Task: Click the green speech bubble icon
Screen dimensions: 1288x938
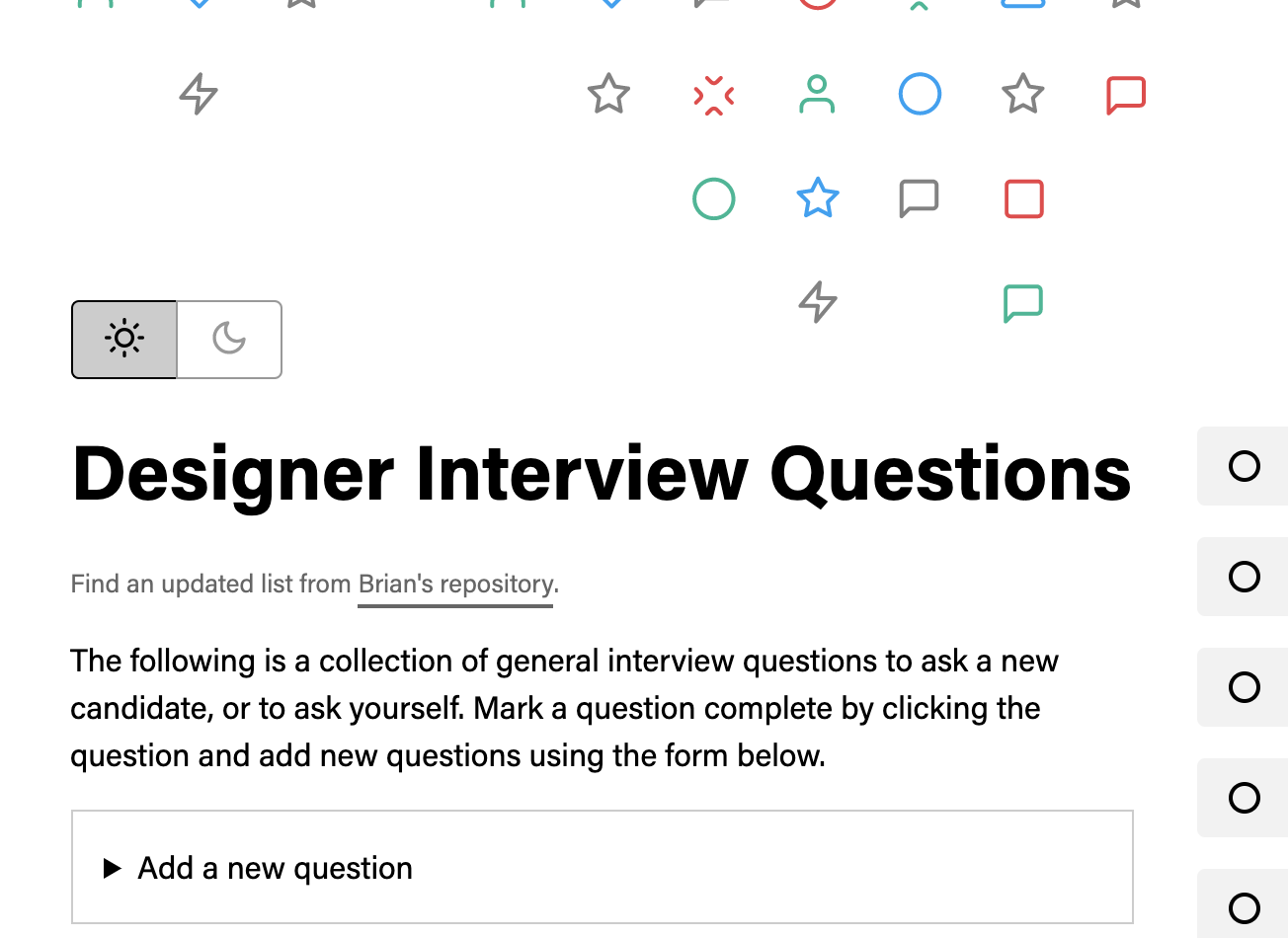Action: point(1023,303)
